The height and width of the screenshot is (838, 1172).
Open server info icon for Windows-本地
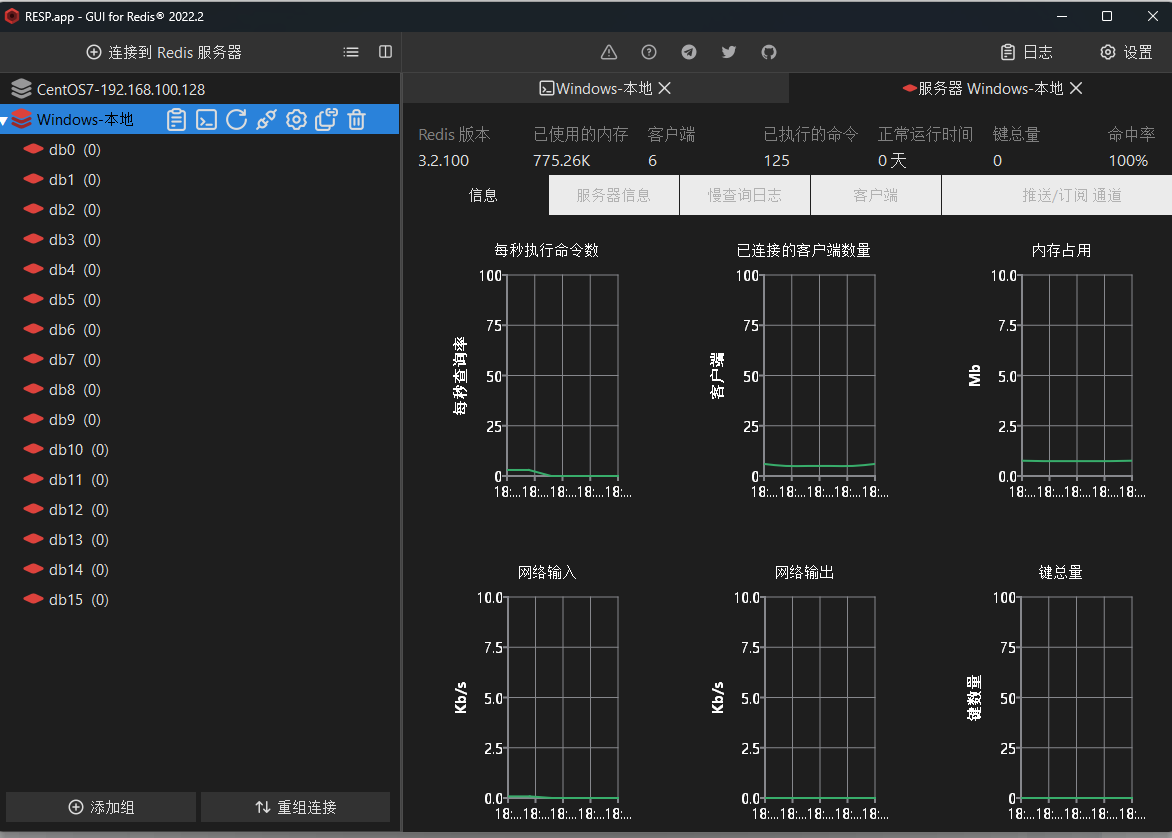pos(176,120)
